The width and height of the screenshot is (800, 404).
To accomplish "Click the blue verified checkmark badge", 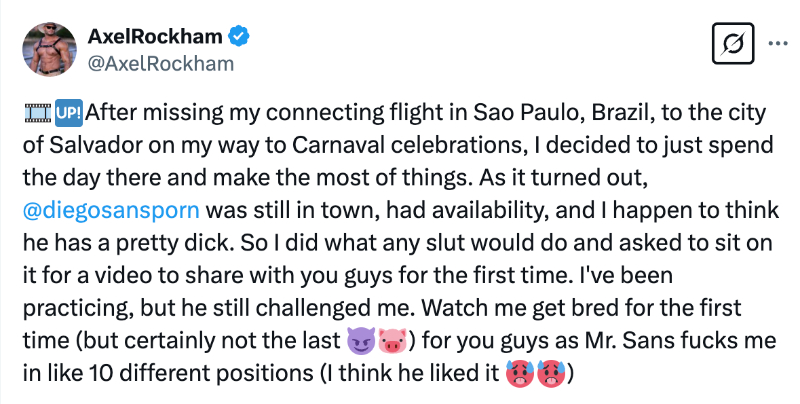I will (238, 38).
